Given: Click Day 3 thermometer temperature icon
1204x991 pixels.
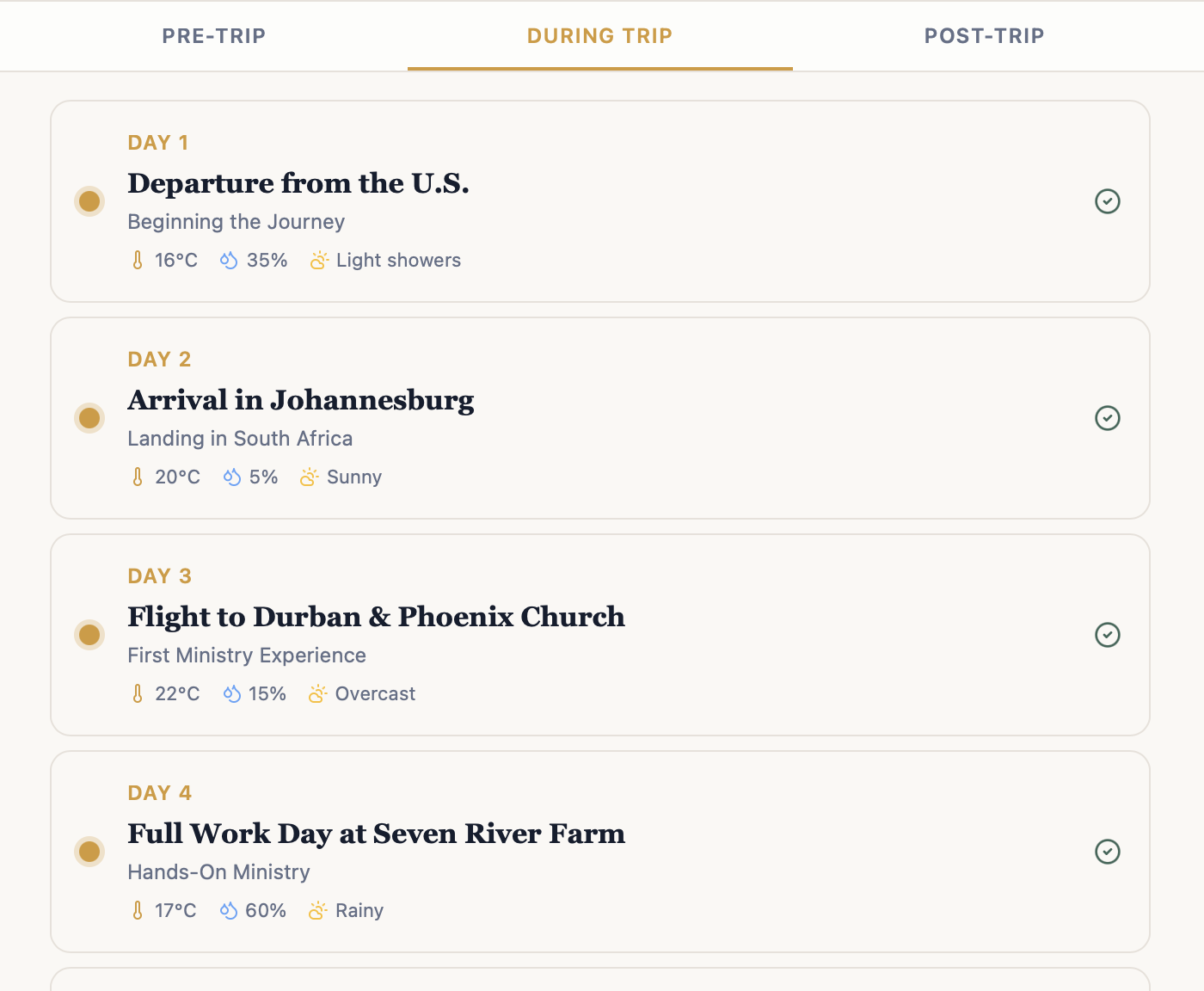Looking at the screenshot, I should (138, 694).
